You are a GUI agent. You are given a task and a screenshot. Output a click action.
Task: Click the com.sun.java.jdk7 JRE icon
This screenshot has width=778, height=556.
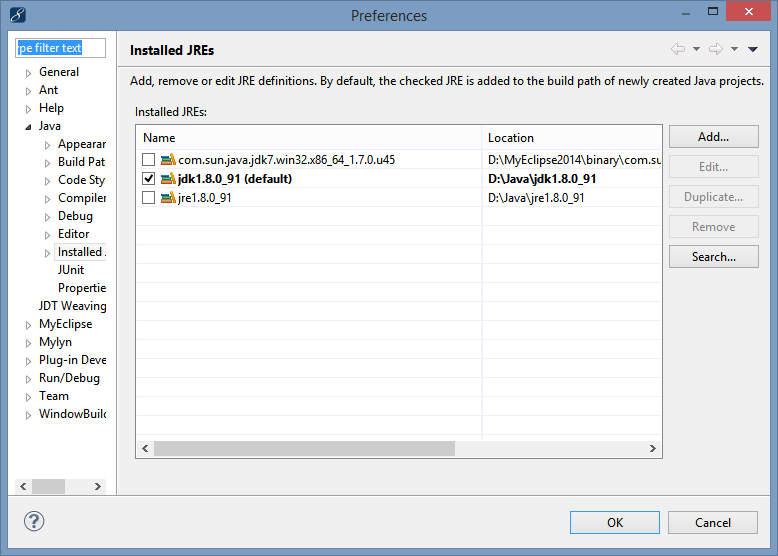click(x=168, y=159)
